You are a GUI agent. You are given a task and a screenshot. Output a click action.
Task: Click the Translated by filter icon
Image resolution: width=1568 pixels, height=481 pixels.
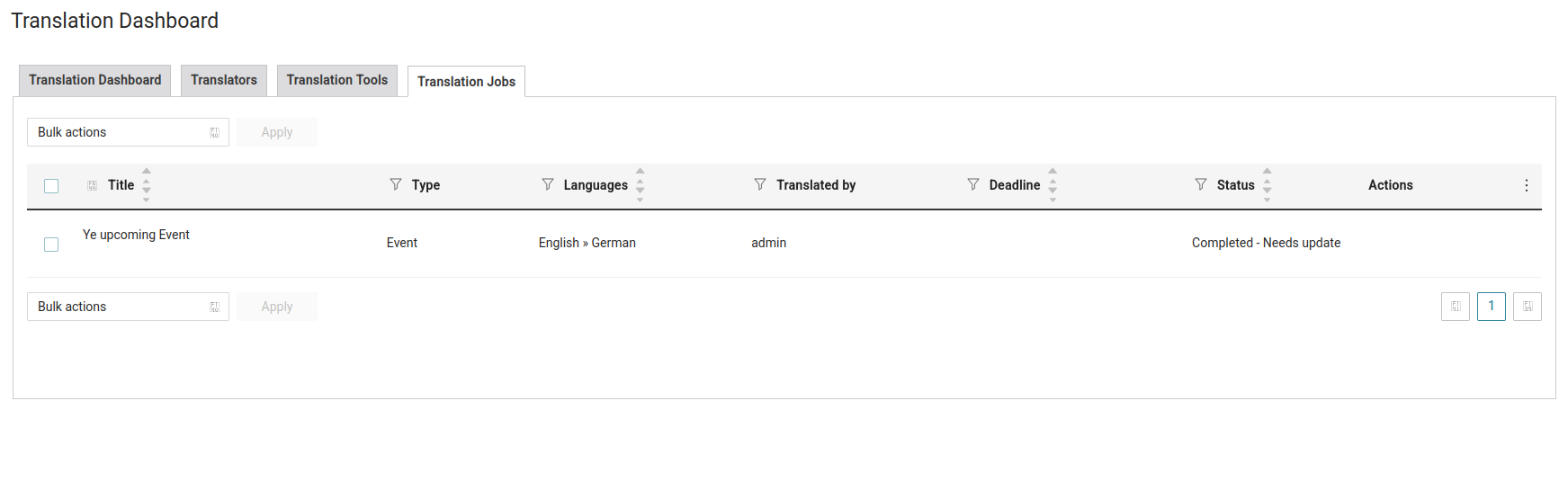click(x=760, y=184)
